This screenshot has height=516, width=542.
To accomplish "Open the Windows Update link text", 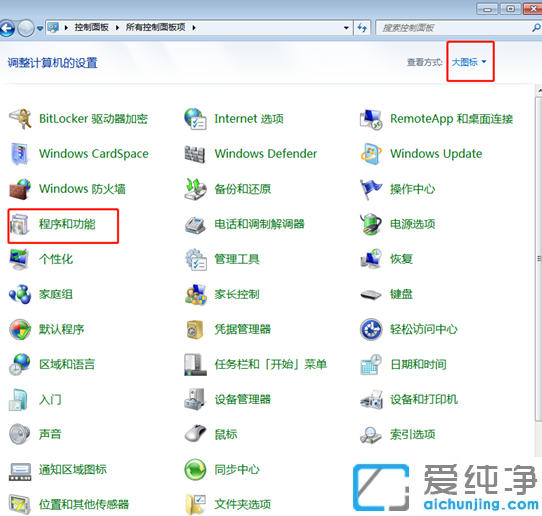I will 436,154.
